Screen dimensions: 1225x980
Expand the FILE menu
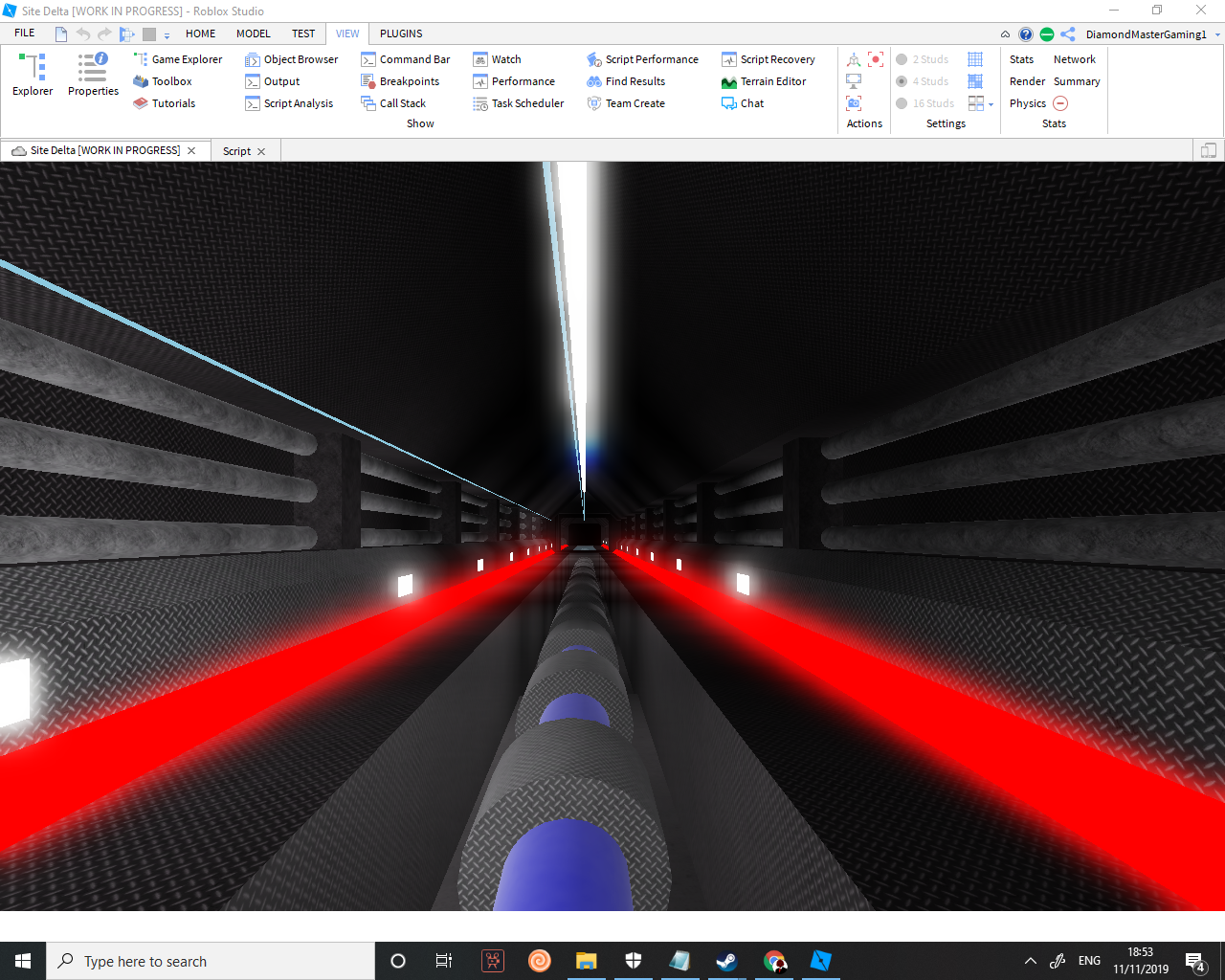click(24, 32)
